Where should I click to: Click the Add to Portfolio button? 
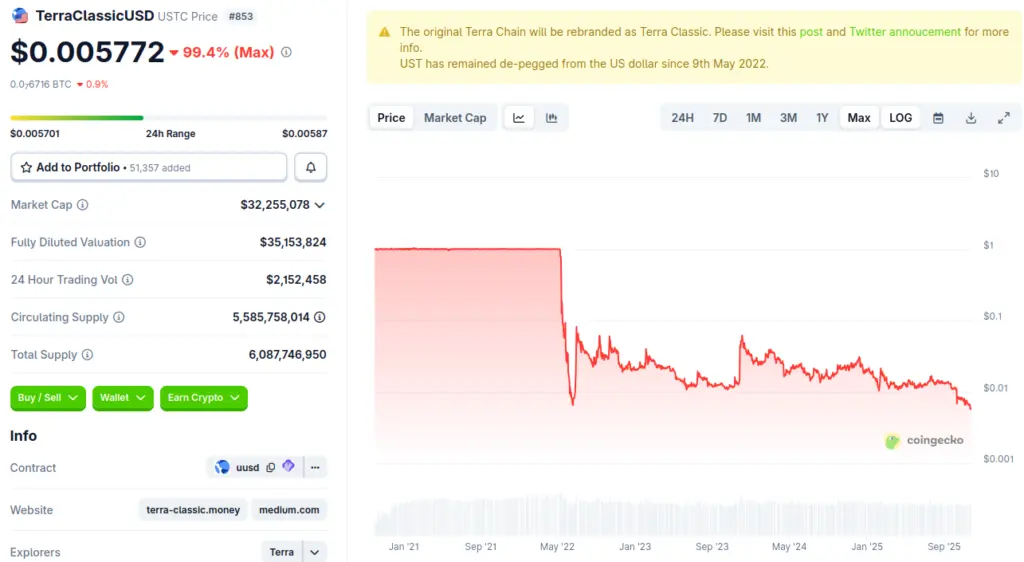149,167
